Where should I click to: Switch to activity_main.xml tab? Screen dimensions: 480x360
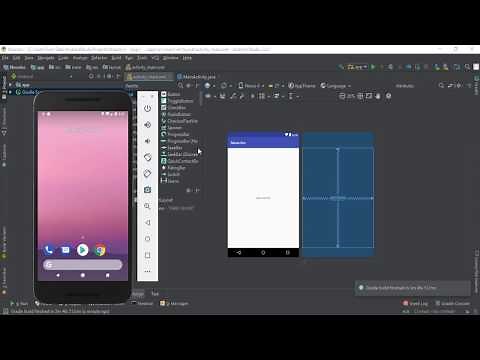pos(149,77)
